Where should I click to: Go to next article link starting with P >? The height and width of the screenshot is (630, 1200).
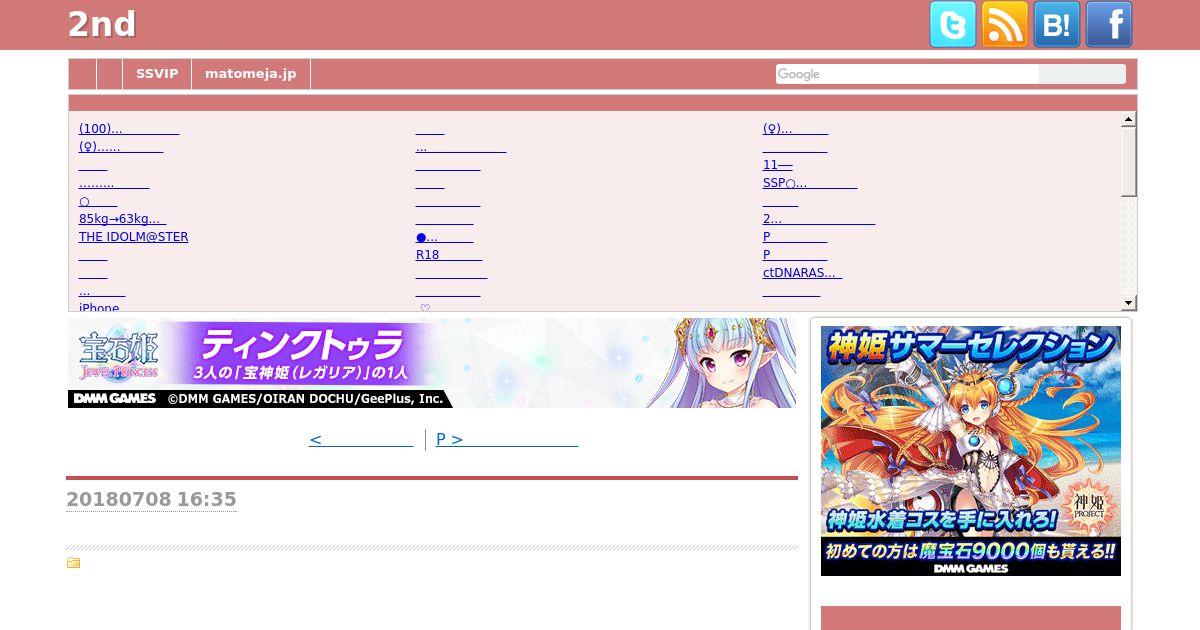click(x=507, y=439)
